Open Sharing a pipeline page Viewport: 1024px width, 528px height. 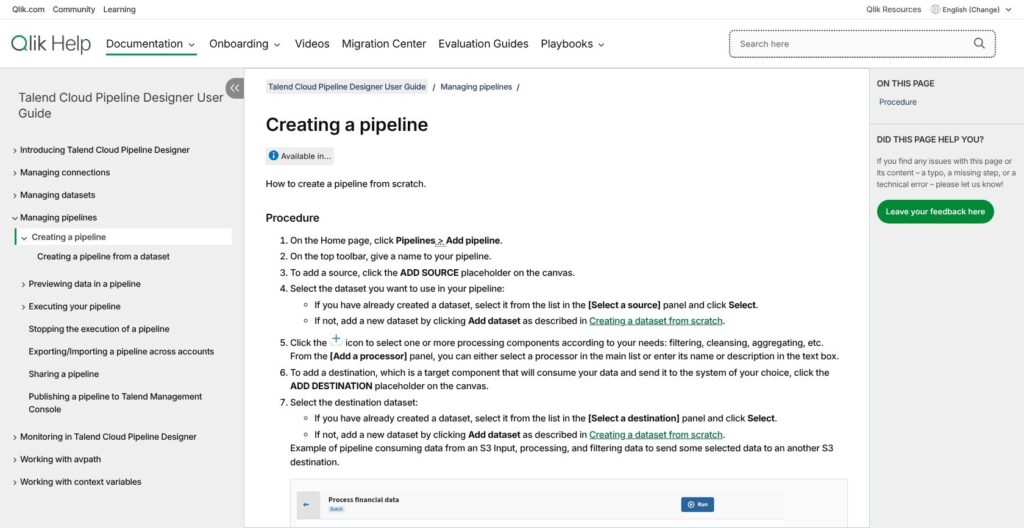63,374
